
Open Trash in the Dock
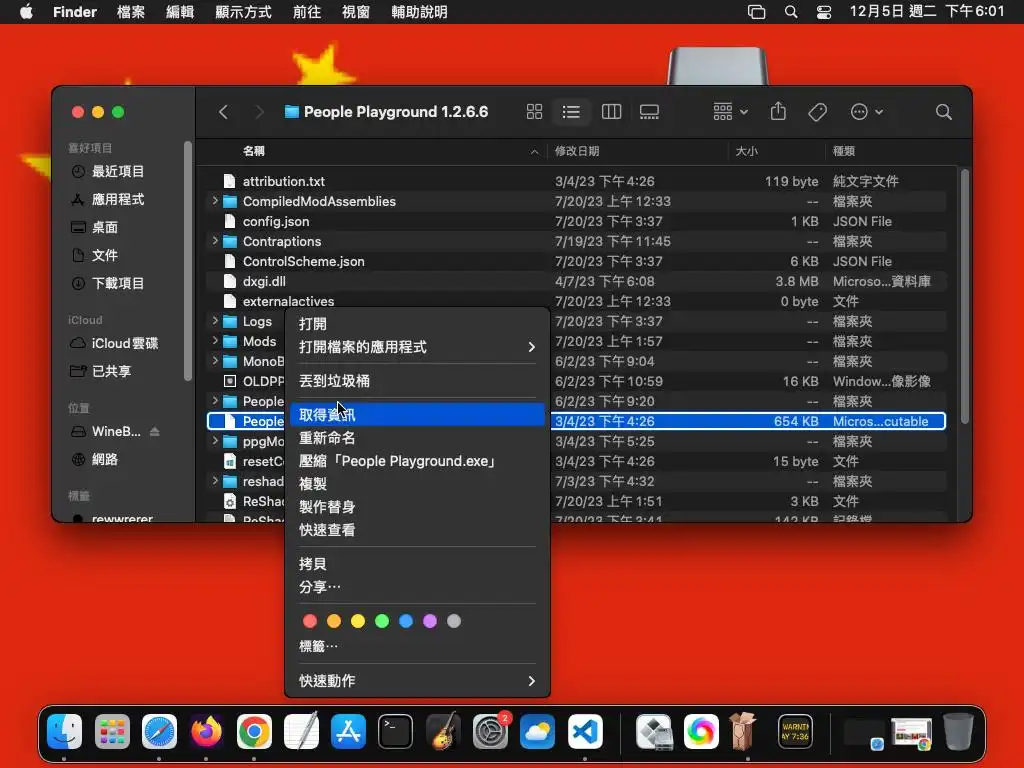(958, 731)
